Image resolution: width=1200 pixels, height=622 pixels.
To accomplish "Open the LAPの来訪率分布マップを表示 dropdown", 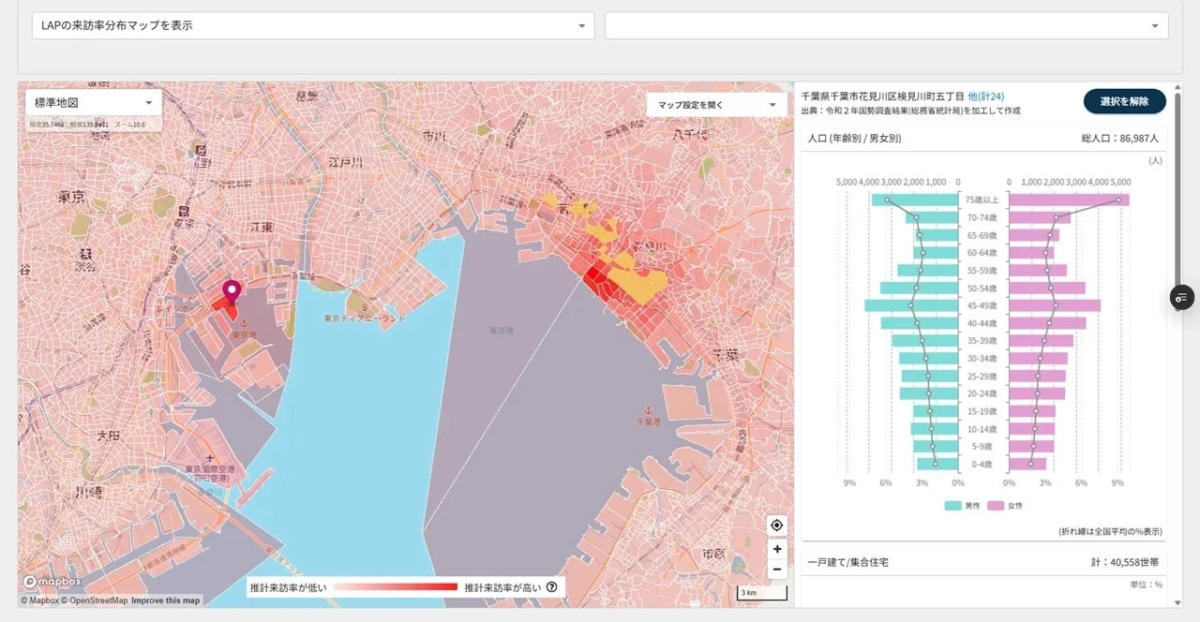I will (313, 26).
